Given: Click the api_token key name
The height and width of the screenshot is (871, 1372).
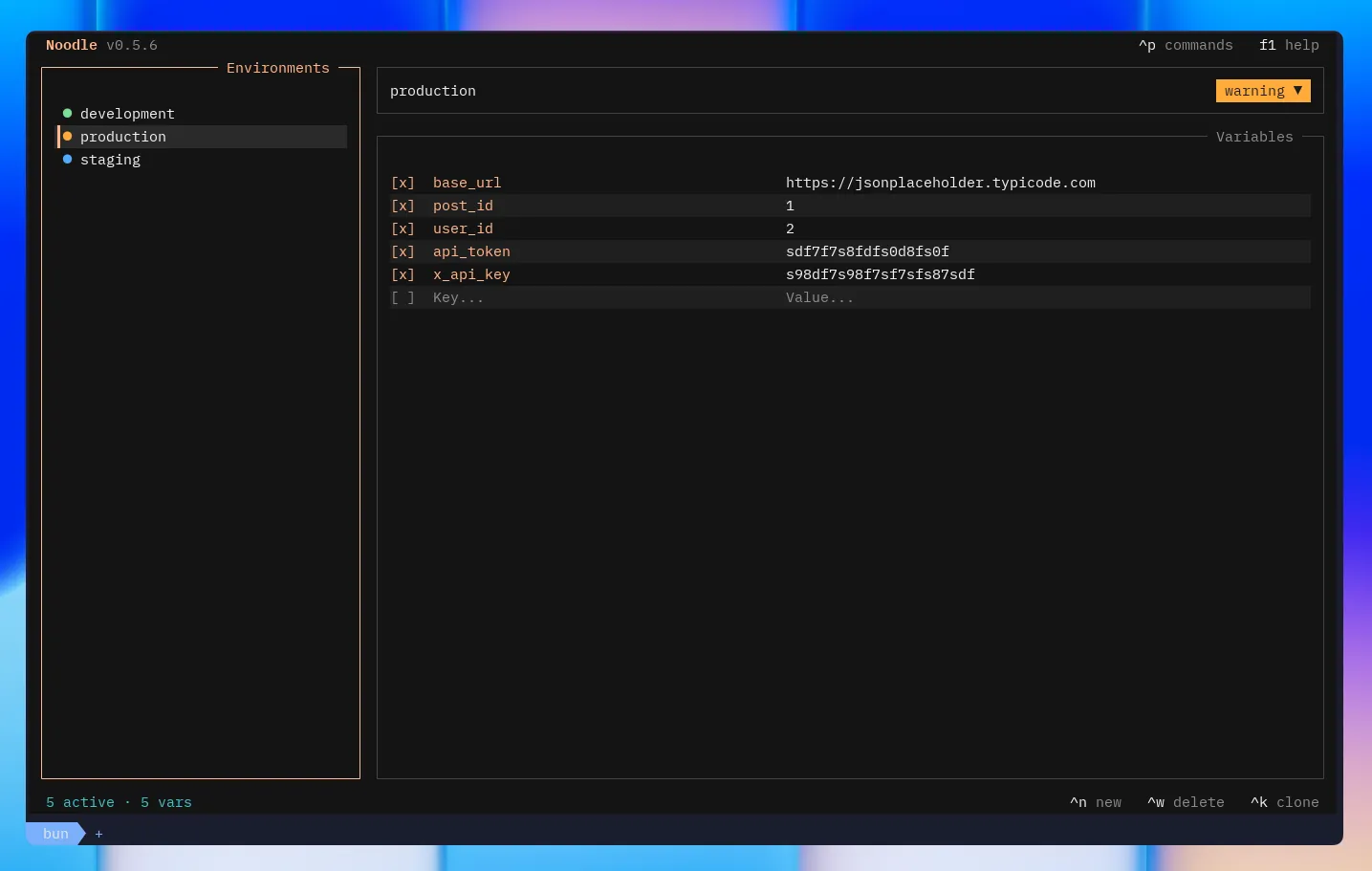Looking at the screenshot, I should point(471,251).
